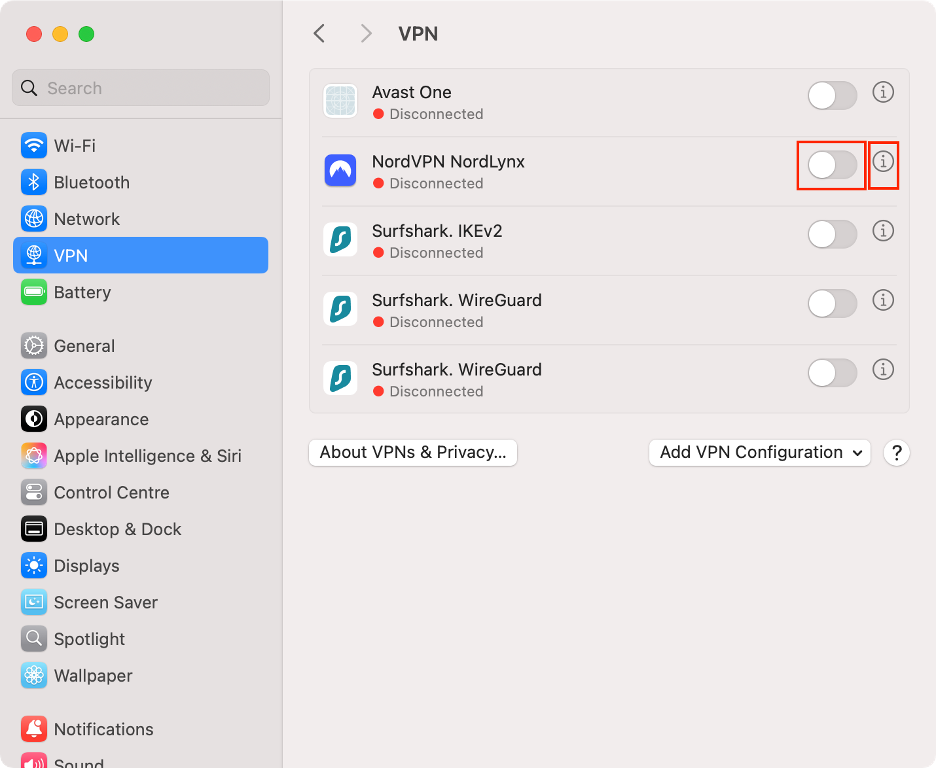
Task: Open the help question mark button
Action: (x=896, y=452)
